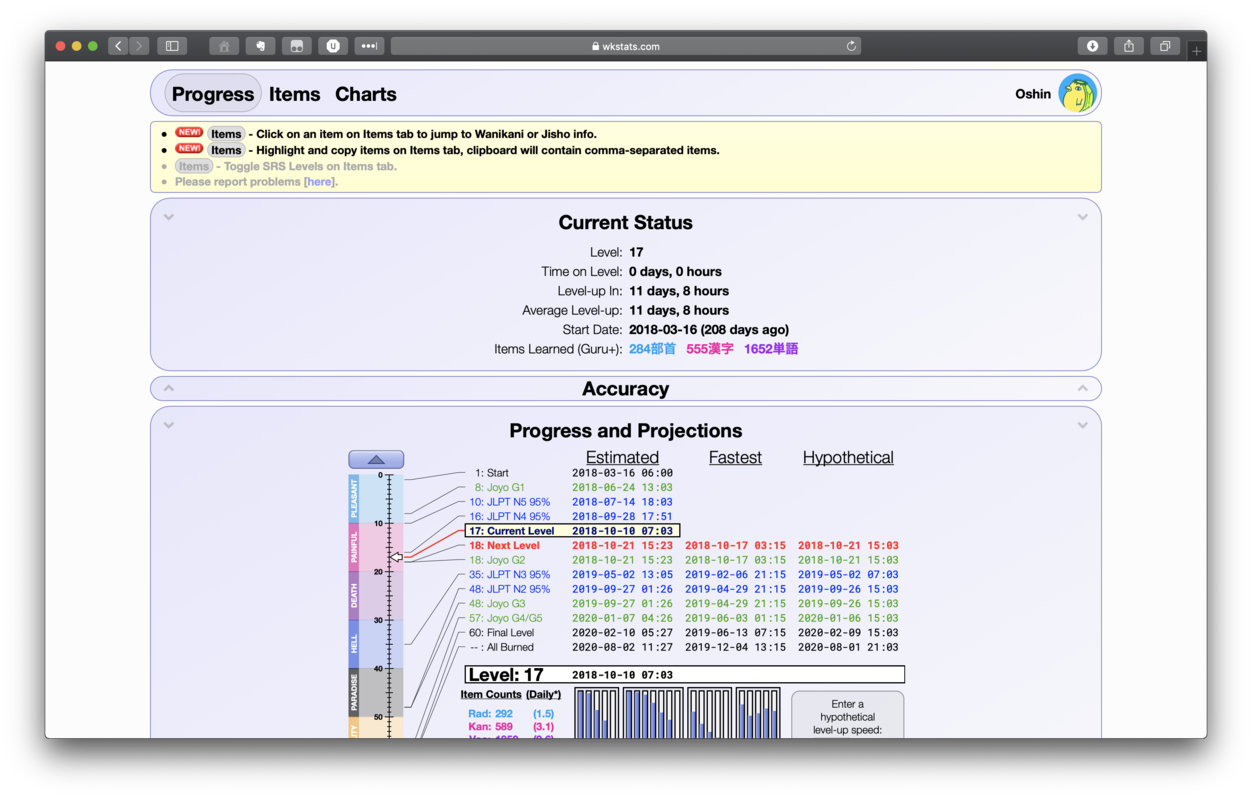Switch to the Progress tab
The width and height of the screenshot is (1252, 798).
[213, 94]
